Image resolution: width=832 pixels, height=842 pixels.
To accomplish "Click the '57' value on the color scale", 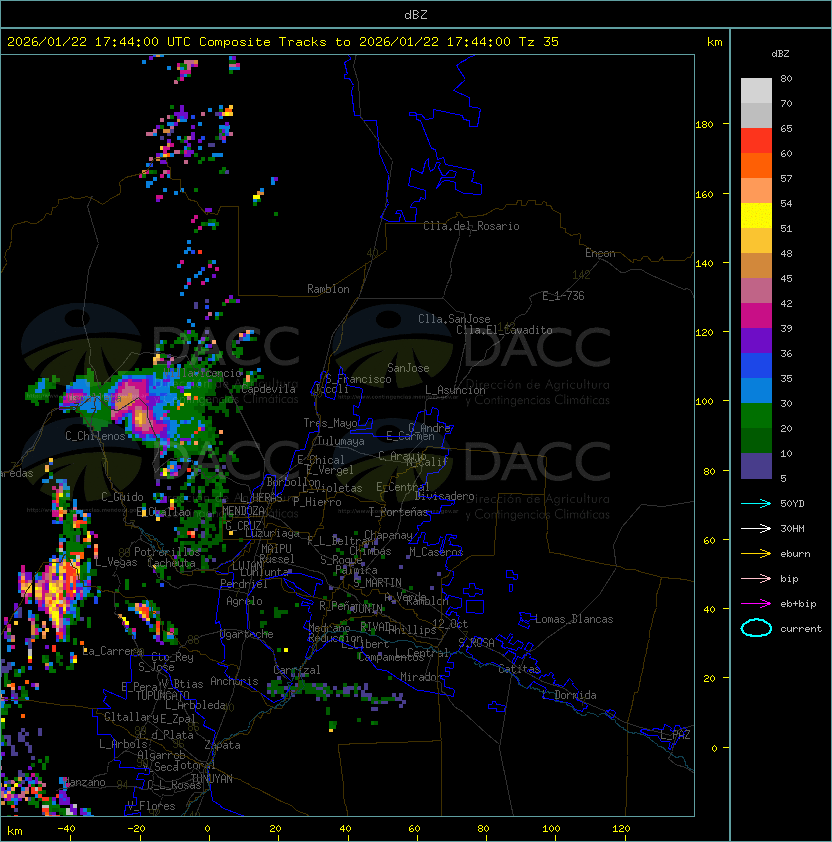I will pyautogui.click(x=786, y=178).
